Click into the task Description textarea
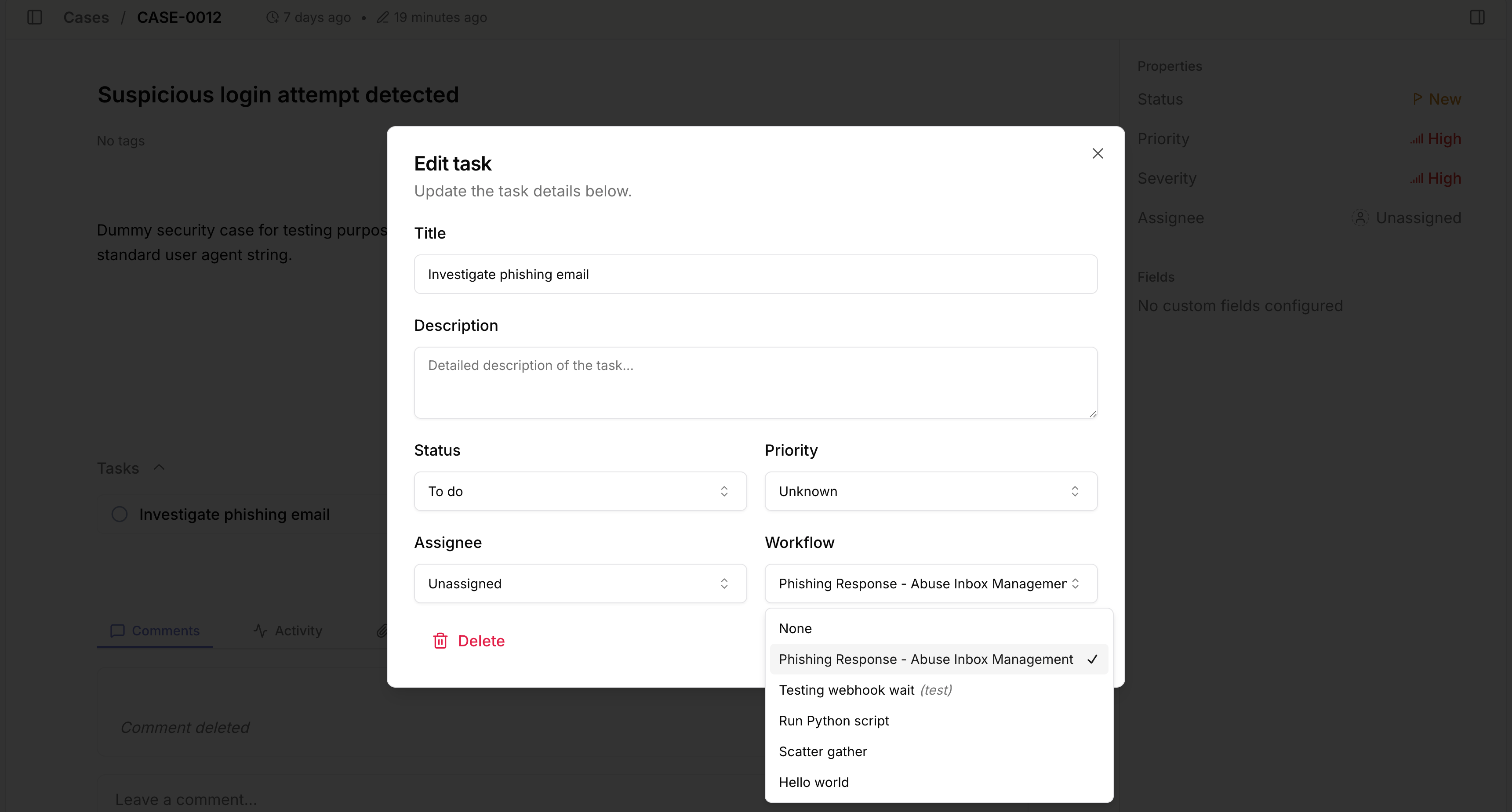This screenshot has width=1512, height=812. coord(756,383)
